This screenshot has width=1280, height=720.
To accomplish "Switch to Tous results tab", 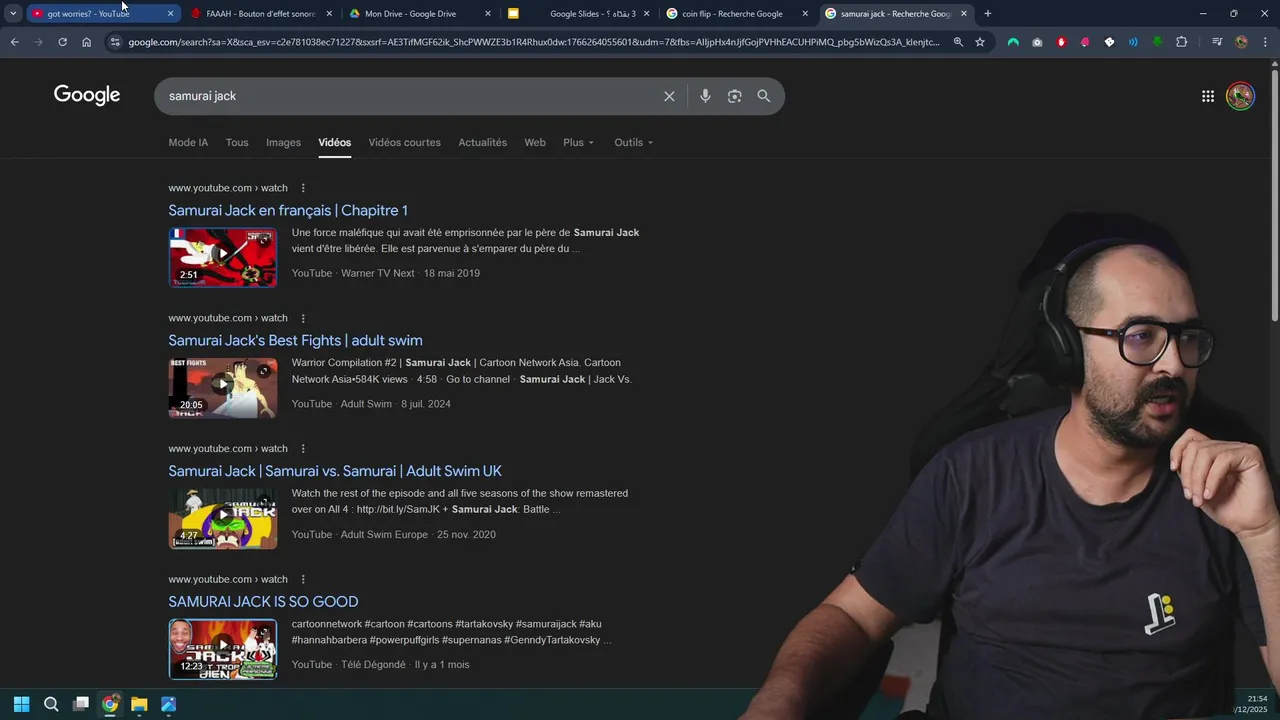I will [237, 142].
